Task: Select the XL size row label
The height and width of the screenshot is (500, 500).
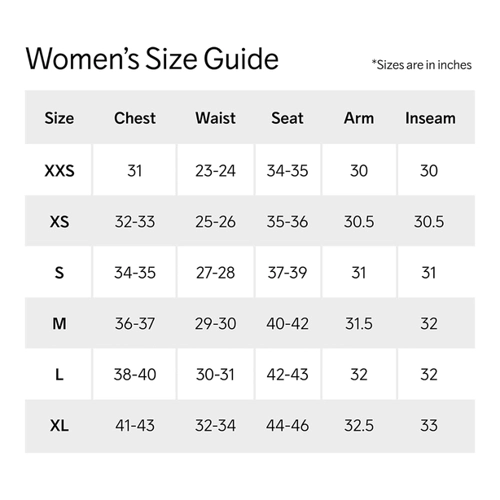Action: 59,426
